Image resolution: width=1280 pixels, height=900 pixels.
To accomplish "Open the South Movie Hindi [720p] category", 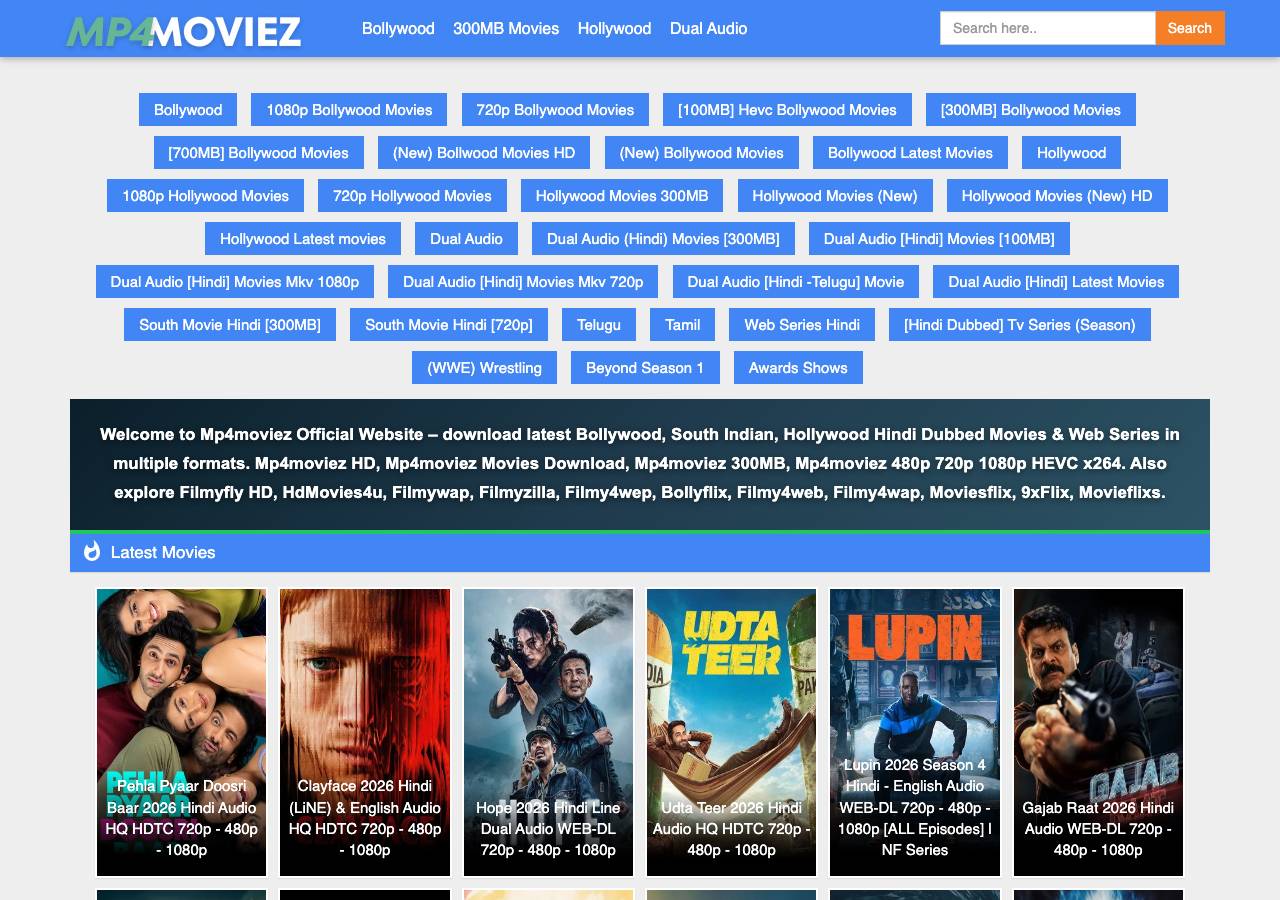I will 449,325.
